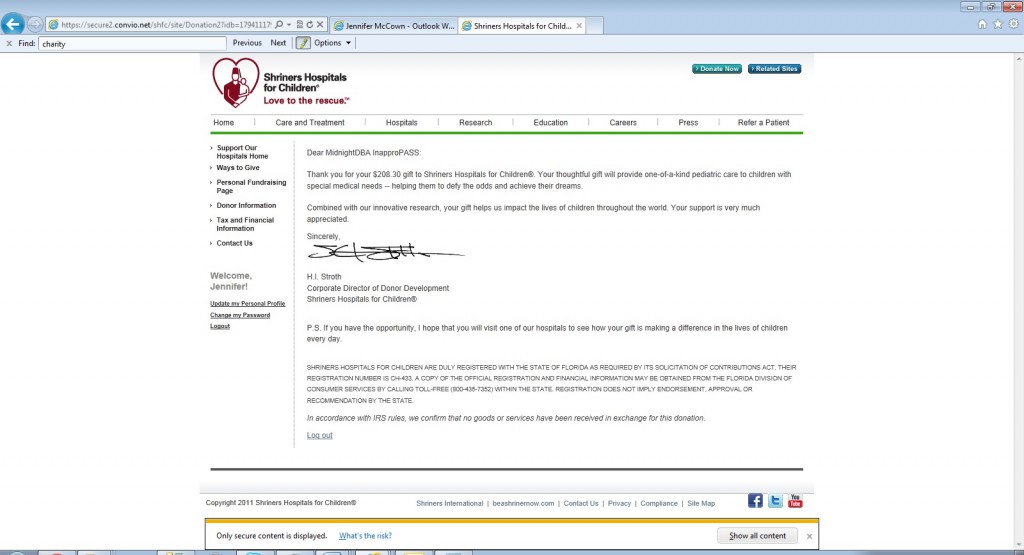Open the What's the risk? link

365,536
